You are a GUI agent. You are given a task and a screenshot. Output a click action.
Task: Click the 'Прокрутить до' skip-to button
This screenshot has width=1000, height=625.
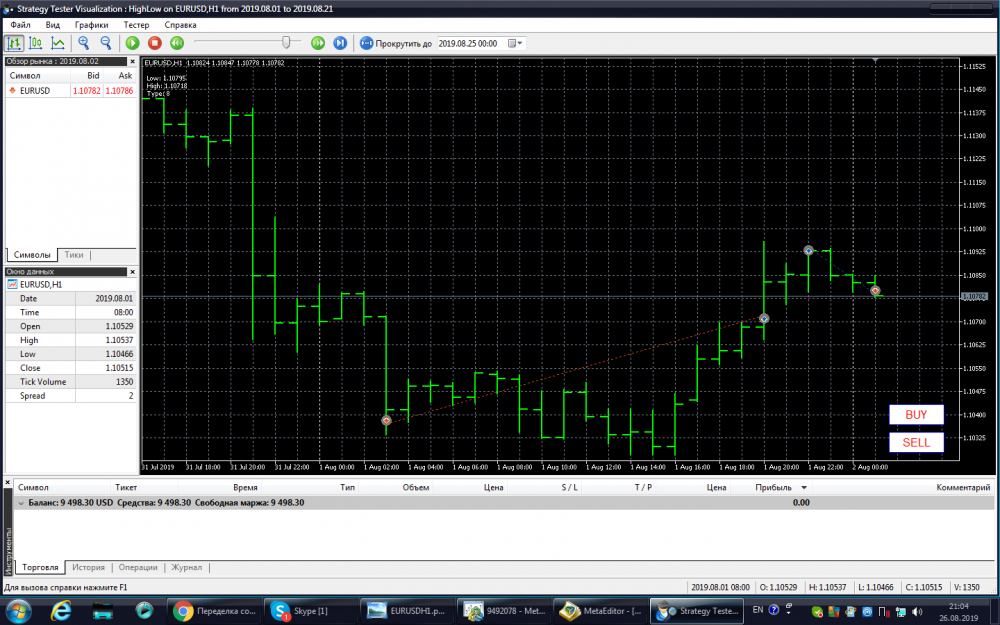tap(395, 43)
